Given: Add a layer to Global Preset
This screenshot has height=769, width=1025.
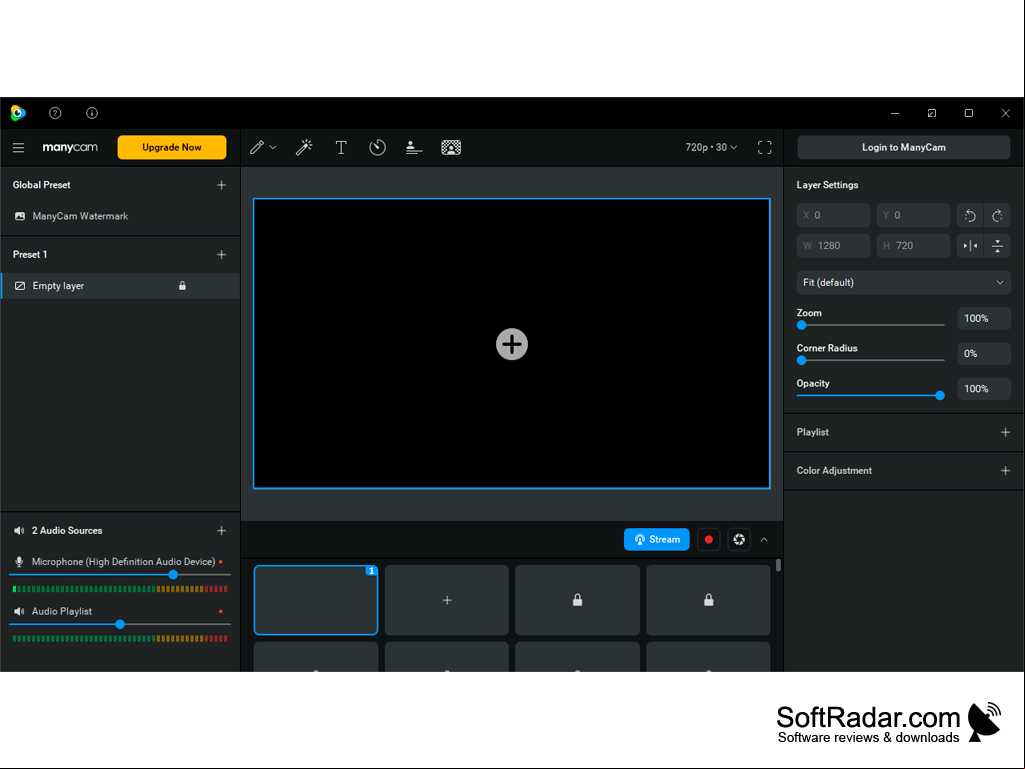Looking at the screenshot, I should coord(222,185).
